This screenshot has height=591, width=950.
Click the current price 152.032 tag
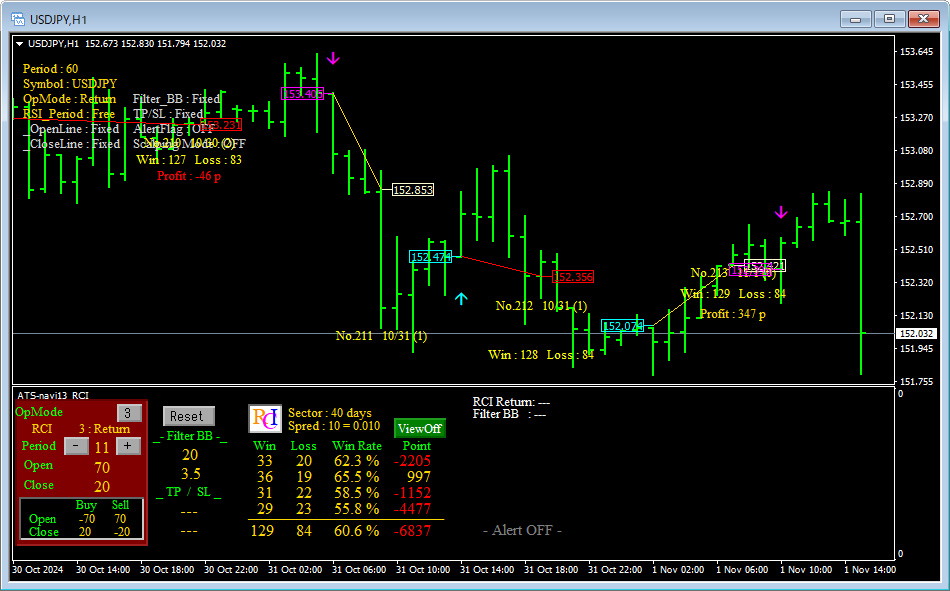point(917,333)
